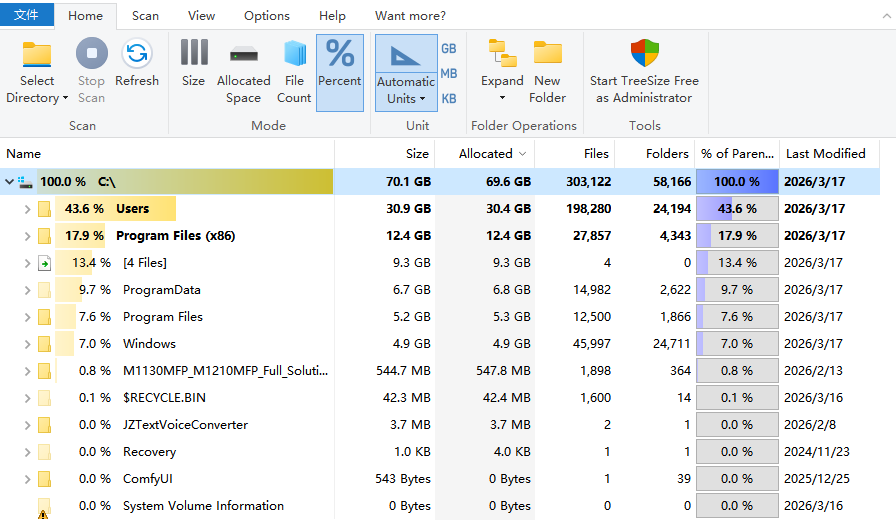Image resolution: width=896 pixels, height=520 pixels.
Task: Click the Last Modified column header
Action: [825, 154]
